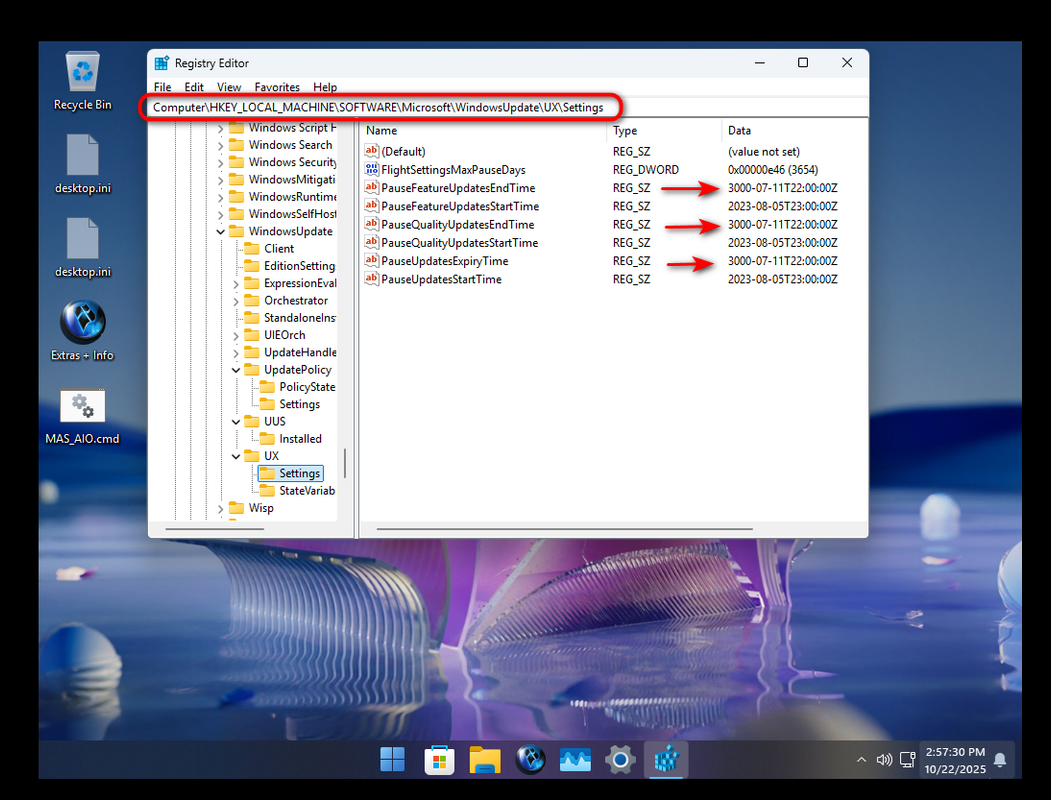Open the View menu
The width and height of the screenshot is (1051, 800).
point(229,87)
